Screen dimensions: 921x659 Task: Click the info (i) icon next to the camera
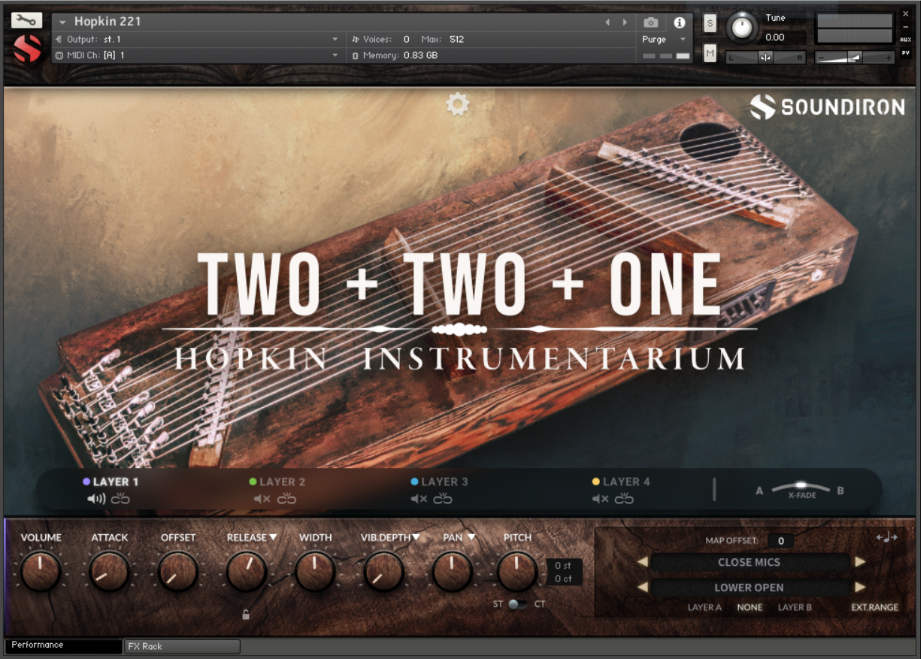679,21
